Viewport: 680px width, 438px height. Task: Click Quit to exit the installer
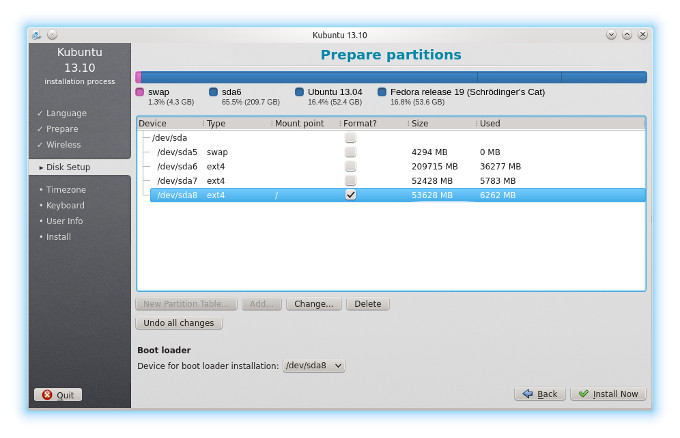pyautogui.click(x=58, y=395)
